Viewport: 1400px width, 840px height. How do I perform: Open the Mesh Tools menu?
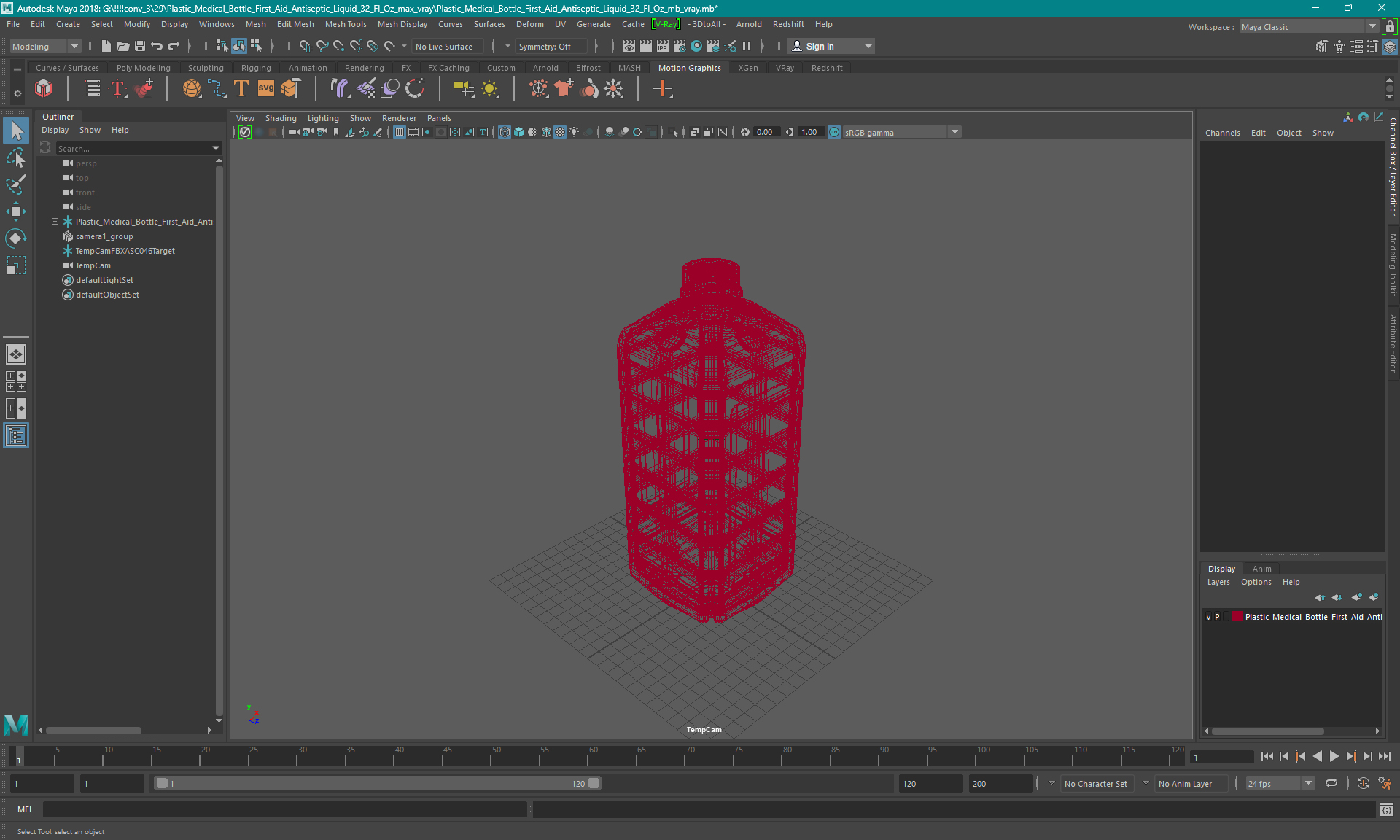click(x=346, y=24)
